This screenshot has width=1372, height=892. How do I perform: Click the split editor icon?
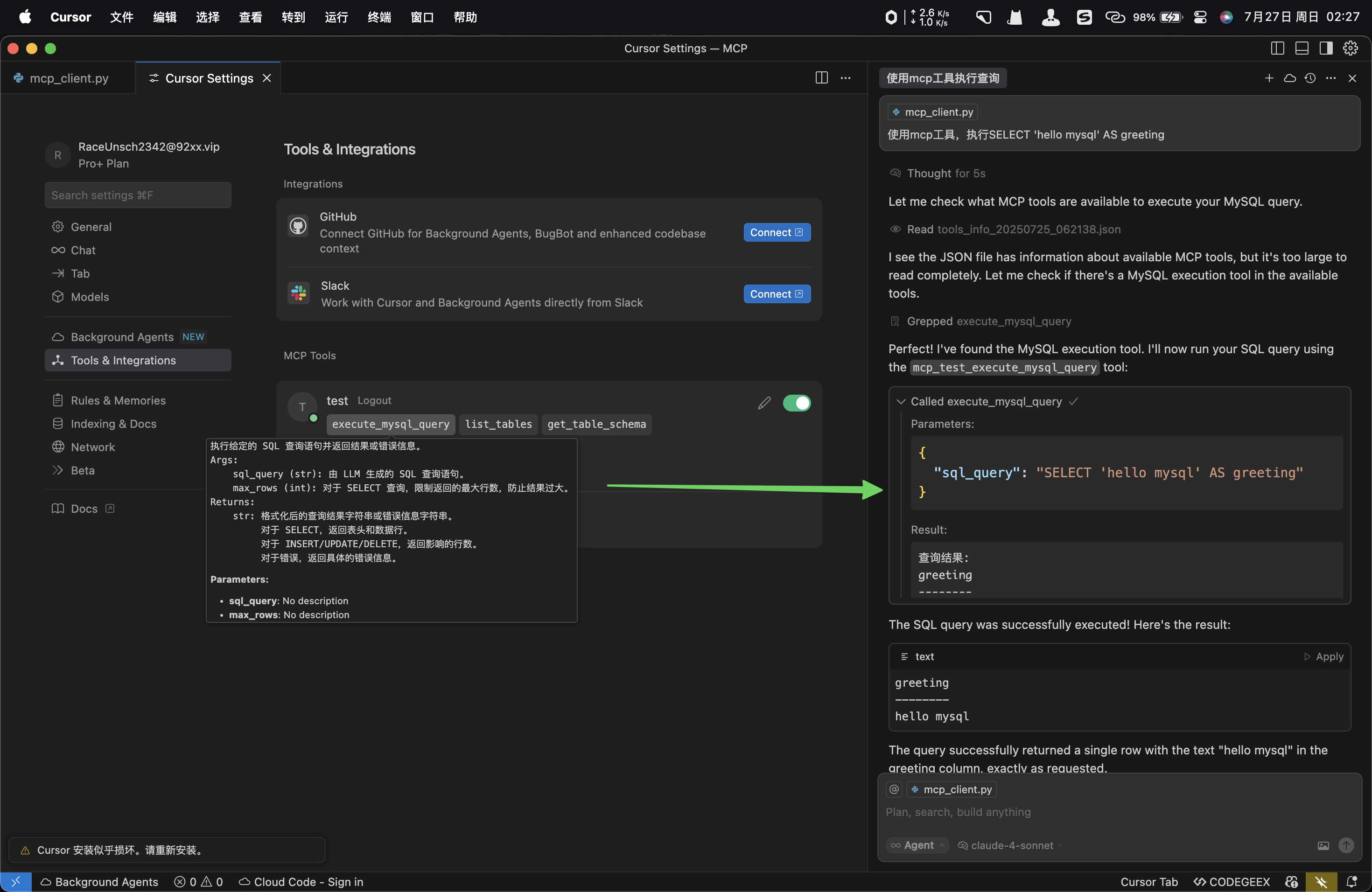pyautogui.click(x=821, y=78)
